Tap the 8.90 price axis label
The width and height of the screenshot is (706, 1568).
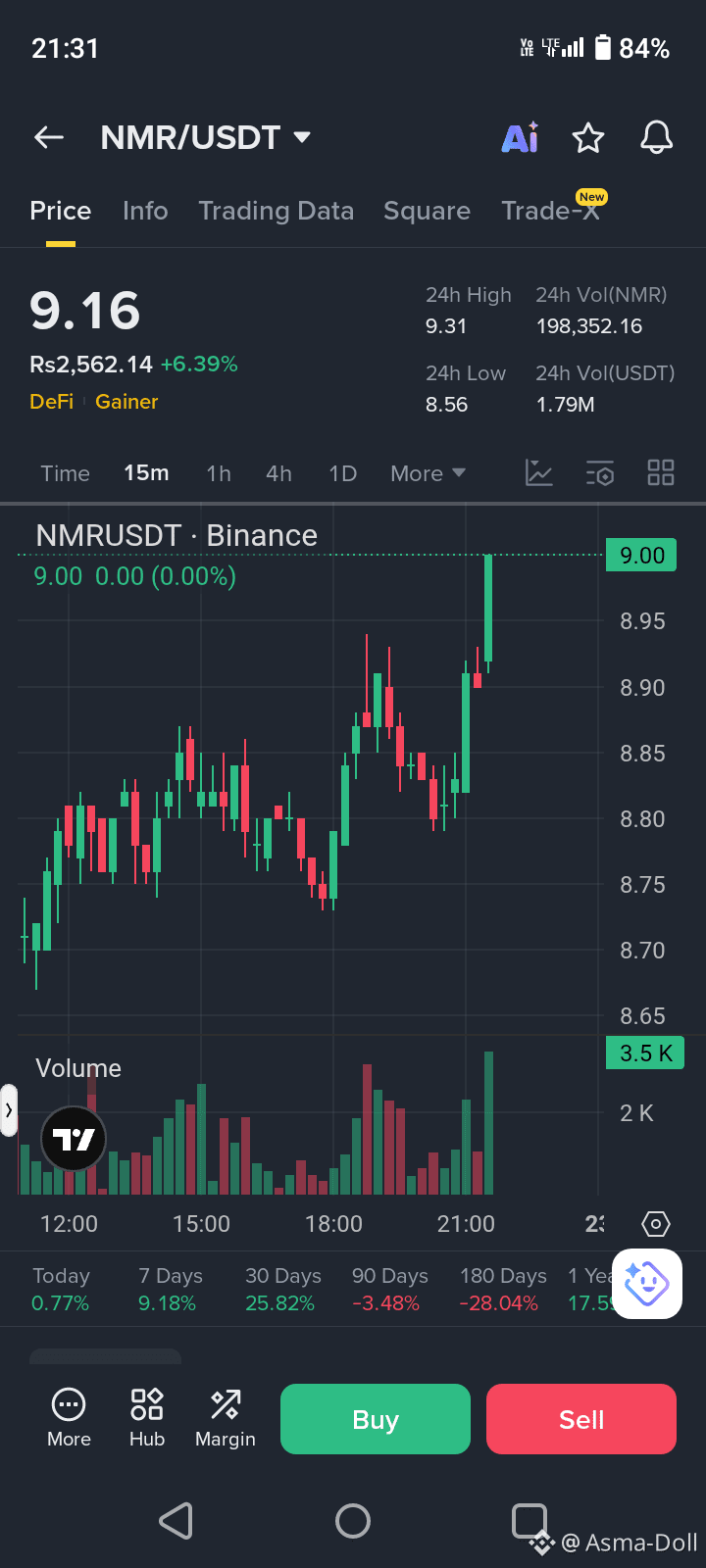(x=642, y=688)
